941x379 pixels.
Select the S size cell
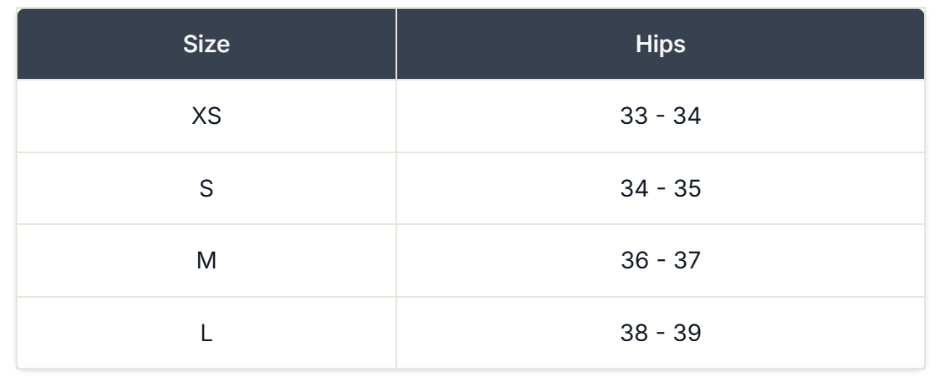(x=206, y=188)
